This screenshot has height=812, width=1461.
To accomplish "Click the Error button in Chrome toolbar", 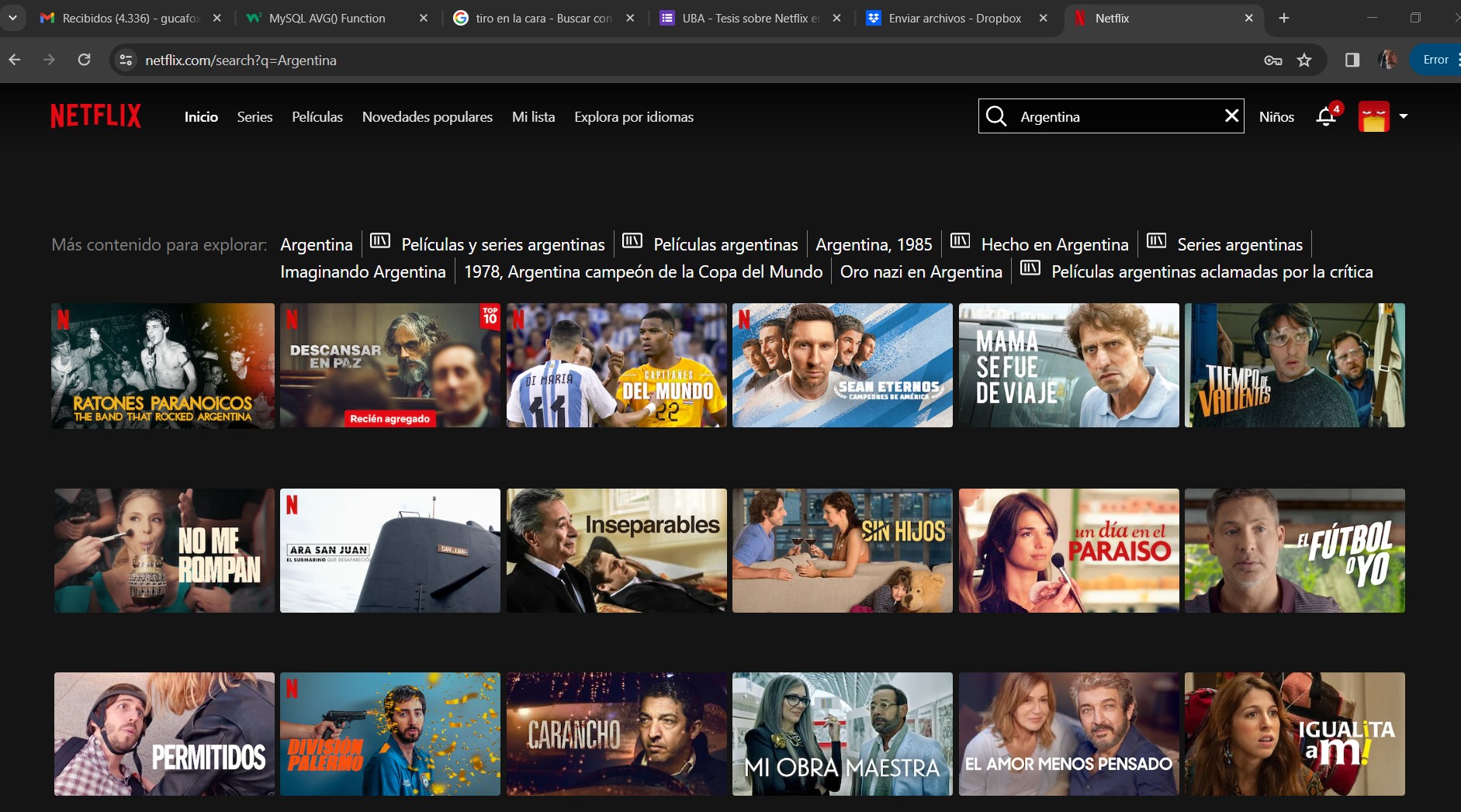I will click(1435, 60).
